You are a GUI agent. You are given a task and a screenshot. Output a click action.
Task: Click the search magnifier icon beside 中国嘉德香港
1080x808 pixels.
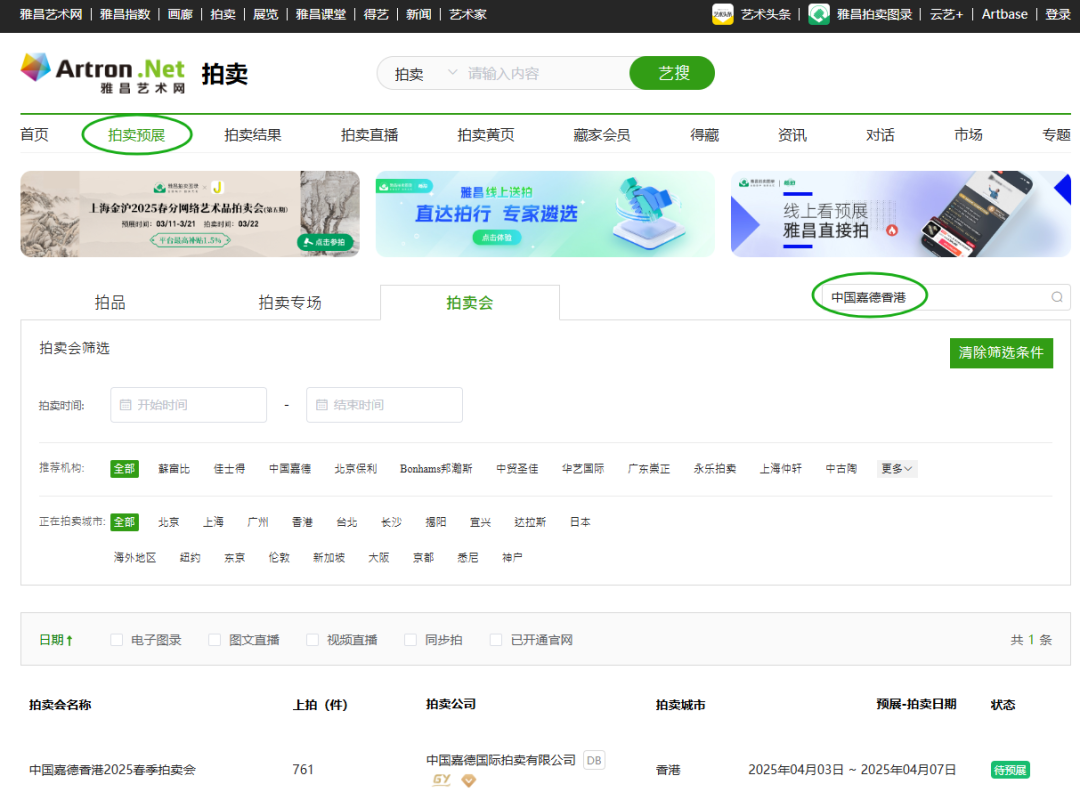(1057, 298)
